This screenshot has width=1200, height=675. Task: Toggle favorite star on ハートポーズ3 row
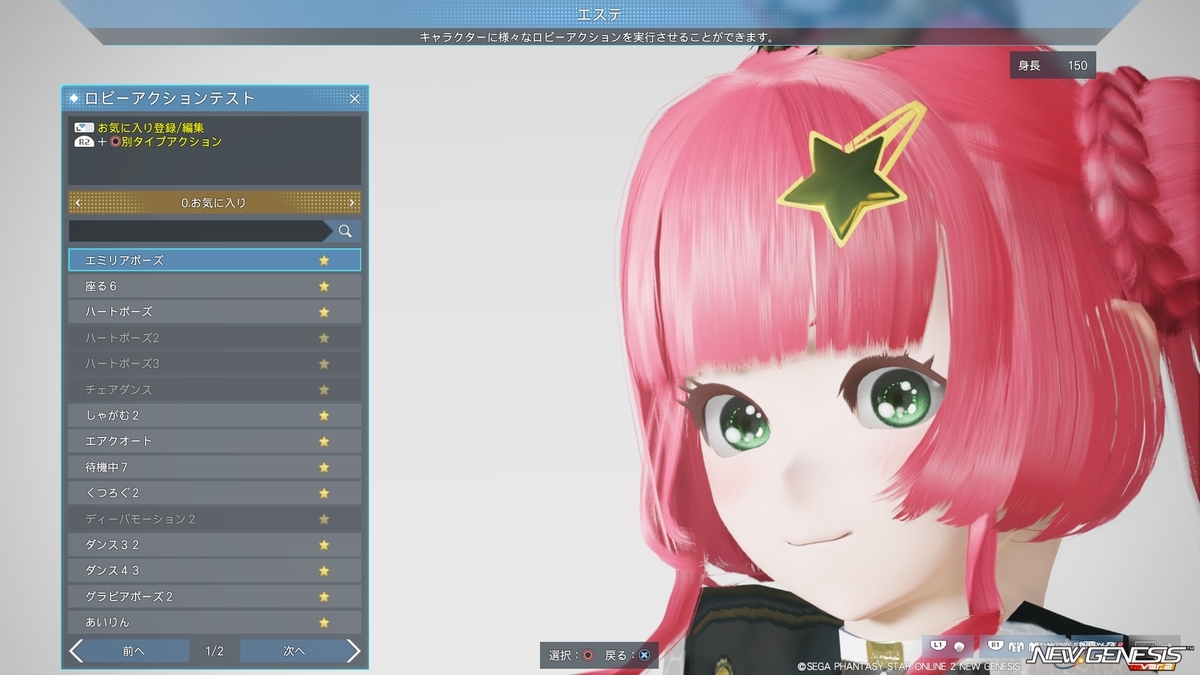pyautogui.click(x=324, y=364)
